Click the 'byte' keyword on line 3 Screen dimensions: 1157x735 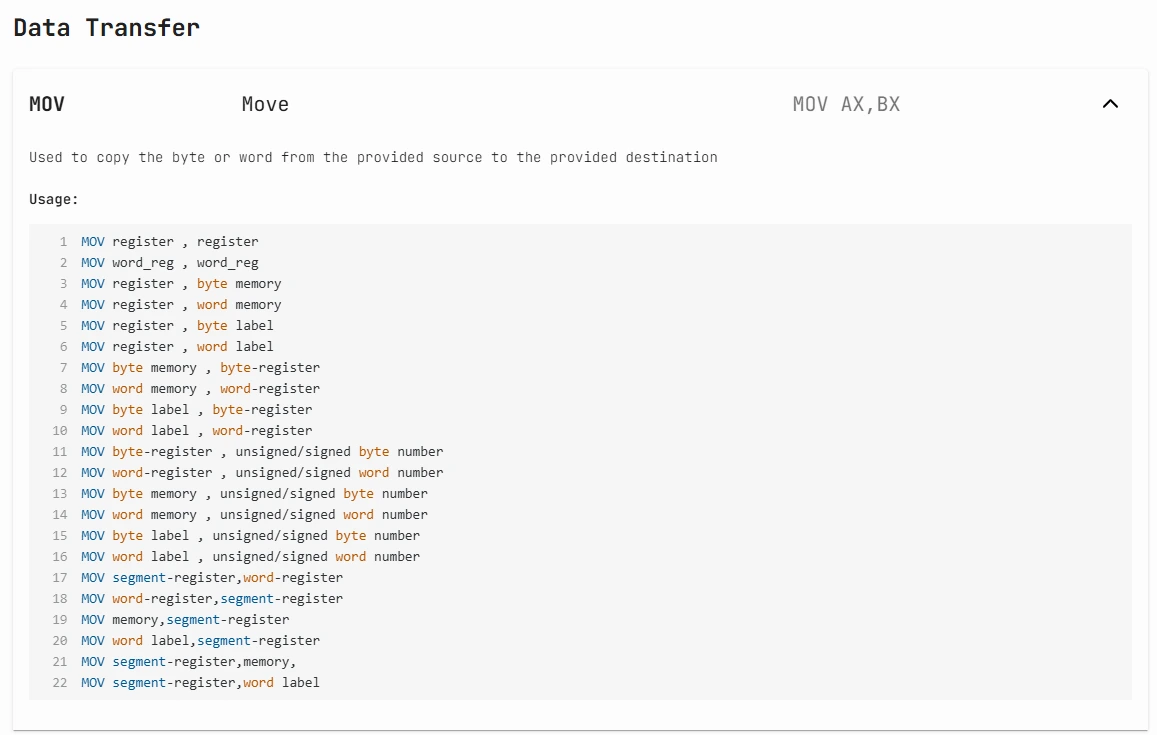pos(212,283)
